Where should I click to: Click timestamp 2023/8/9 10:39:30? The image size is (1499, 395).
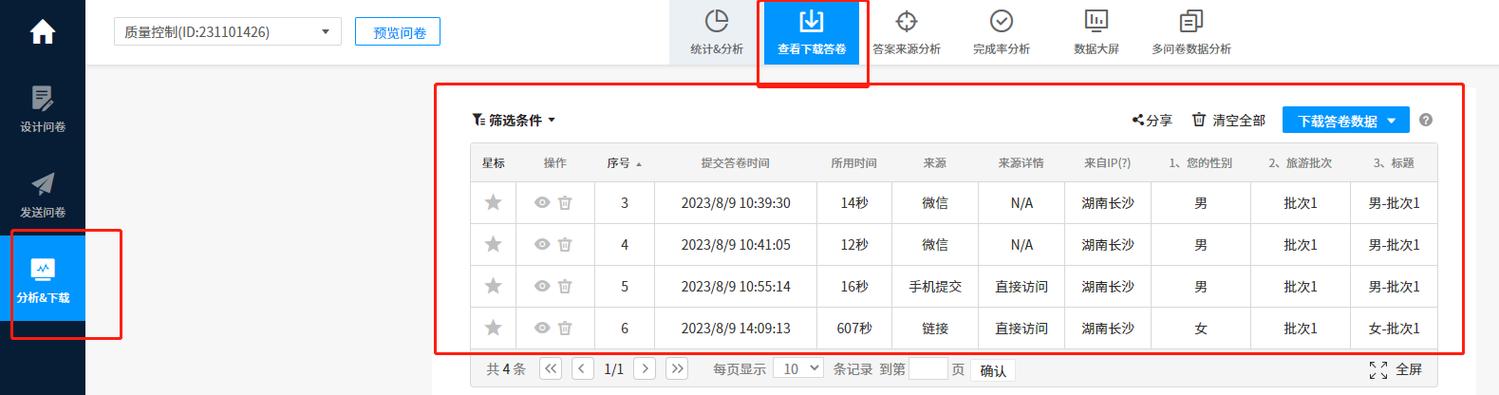coord(735,203)
